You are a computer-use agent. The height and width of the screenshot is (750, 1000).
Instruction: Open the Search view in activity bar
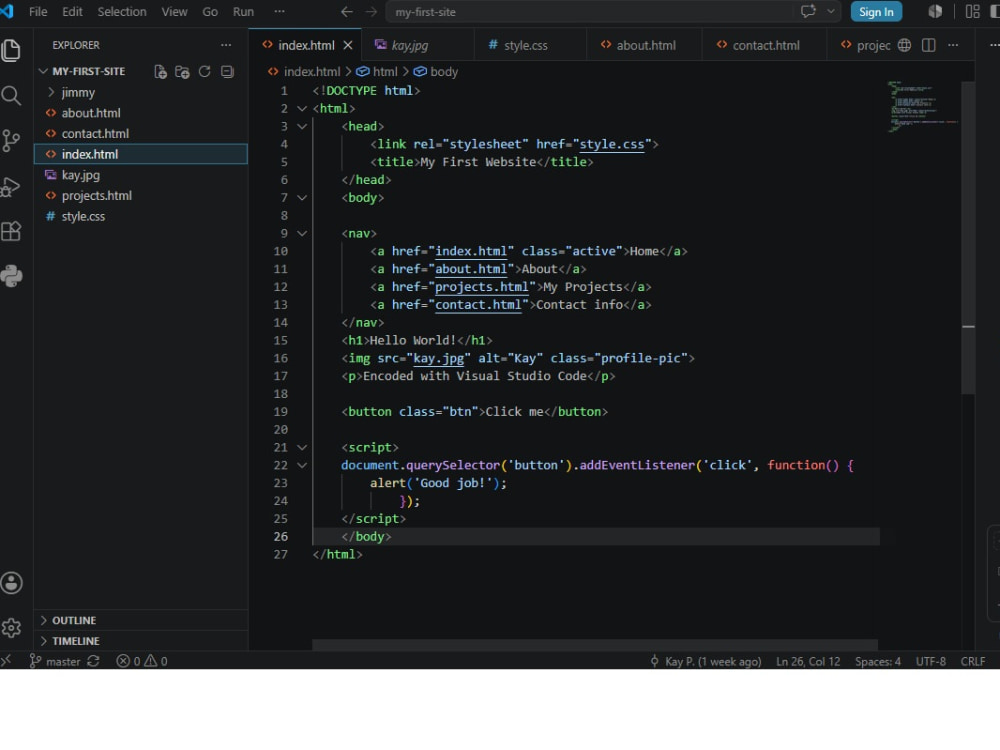11,96
